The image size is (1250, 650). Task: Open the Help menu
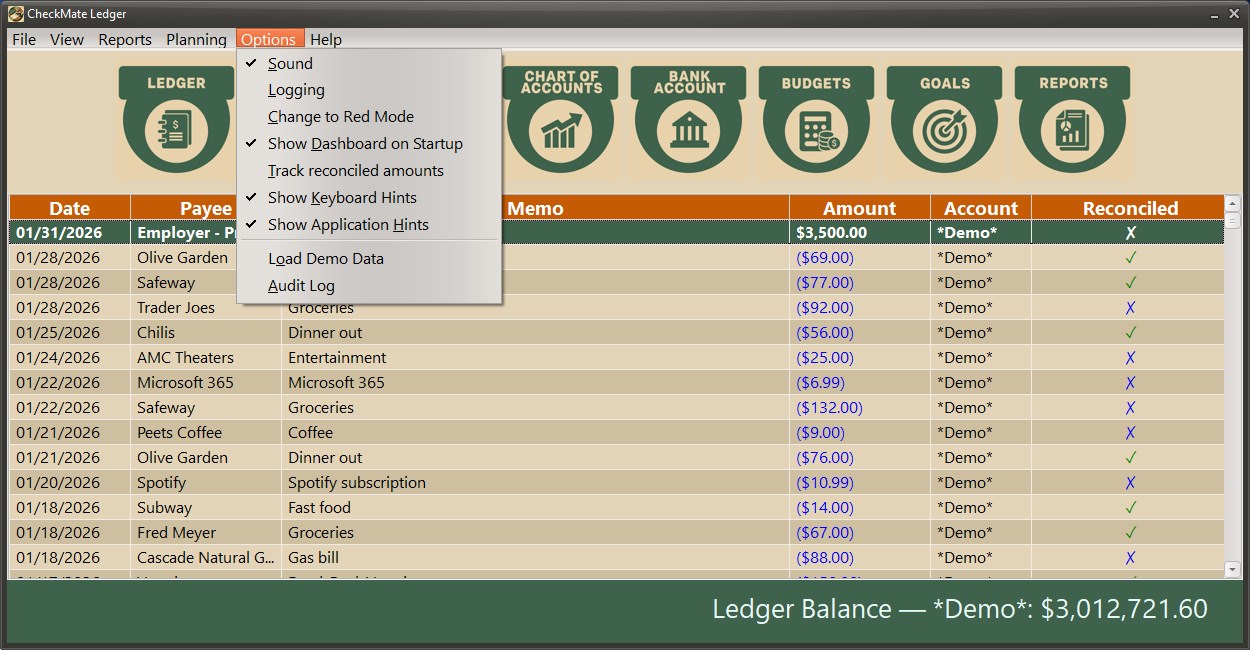(x=326, y=40)
